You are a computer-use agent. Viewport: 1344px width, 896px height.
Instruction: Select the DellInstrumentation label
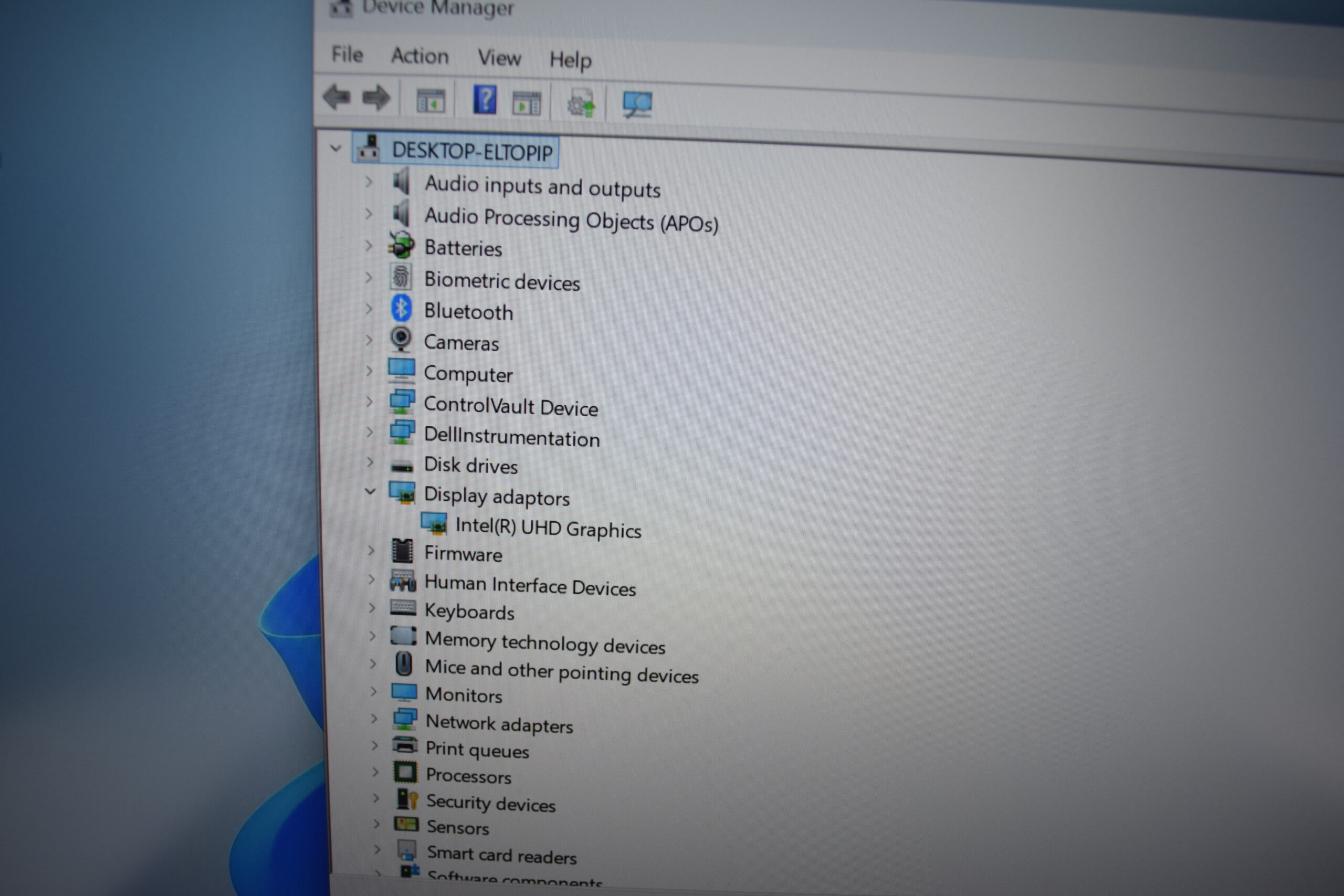tap(512, 437)
